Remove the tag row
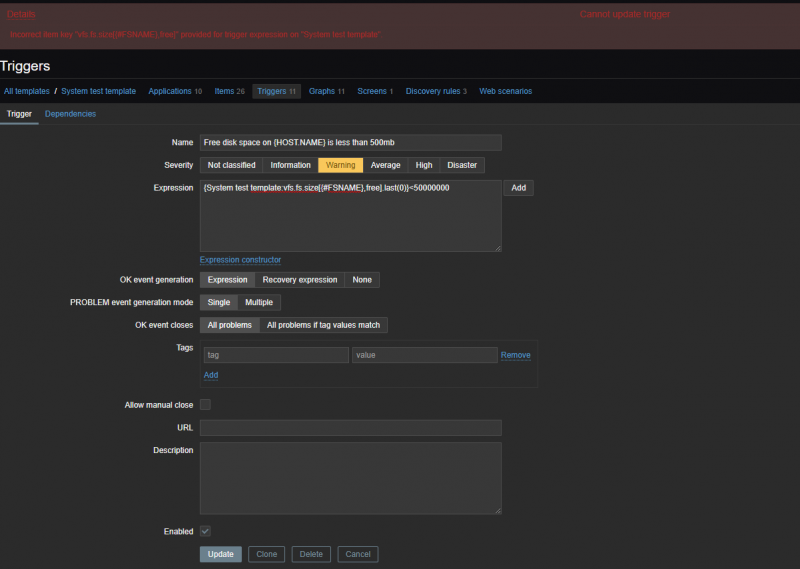Viewport: 800px width, 569px height. click(515, 355)
